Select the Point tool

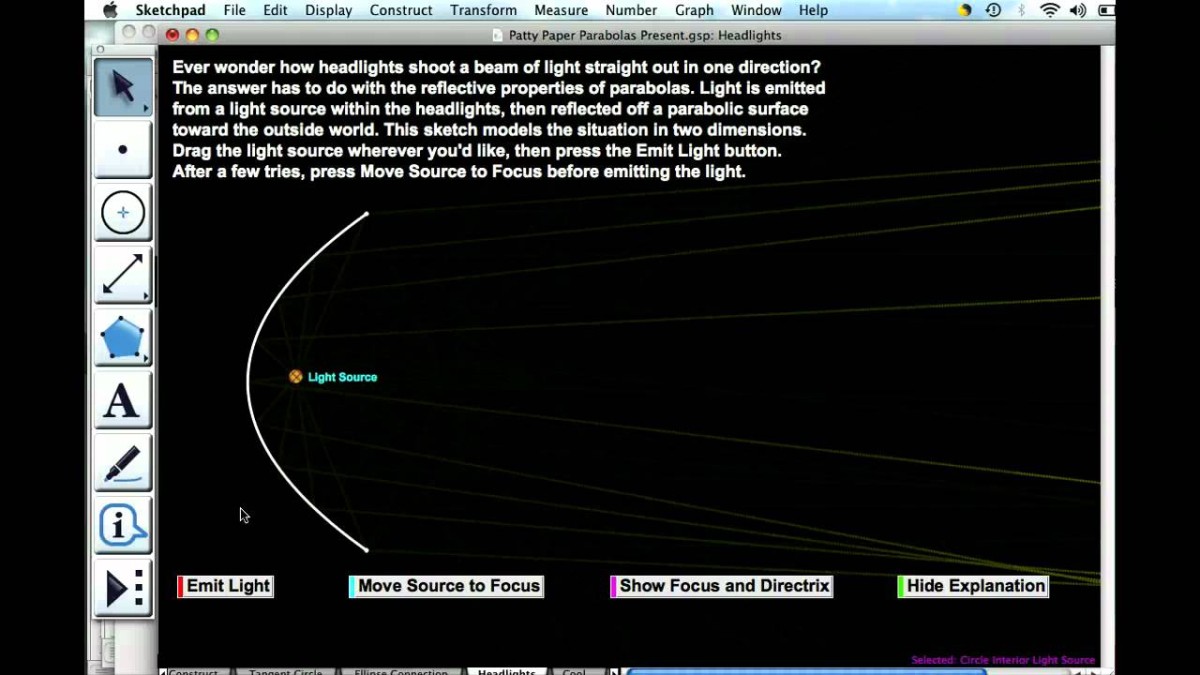[122, 149]
